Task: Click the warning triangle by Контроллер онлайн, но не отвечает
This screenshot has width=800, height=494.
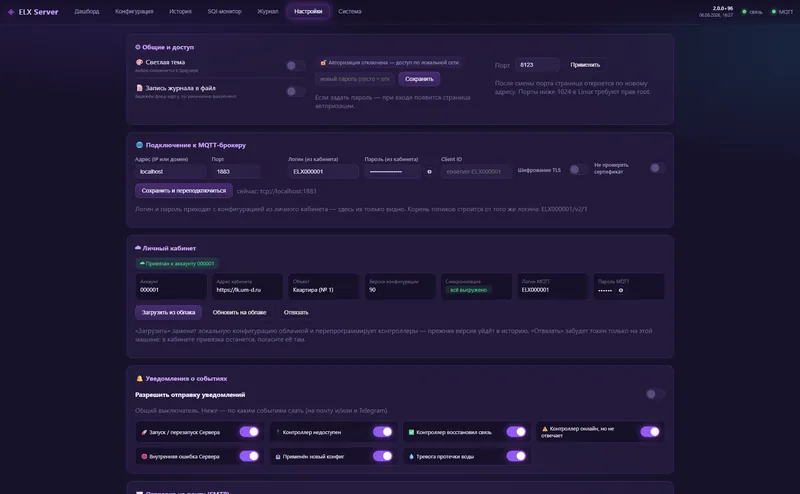Action: [x=544, y=429]
